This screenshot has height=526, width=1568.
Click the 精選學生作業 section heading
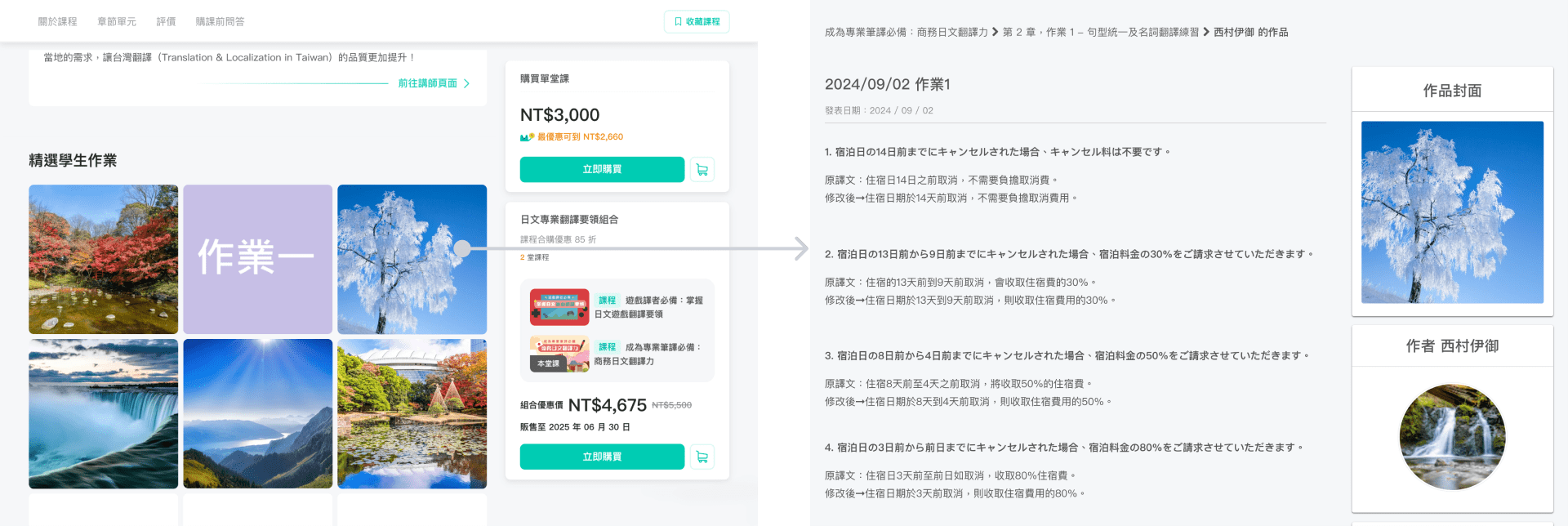pos(73,160)
